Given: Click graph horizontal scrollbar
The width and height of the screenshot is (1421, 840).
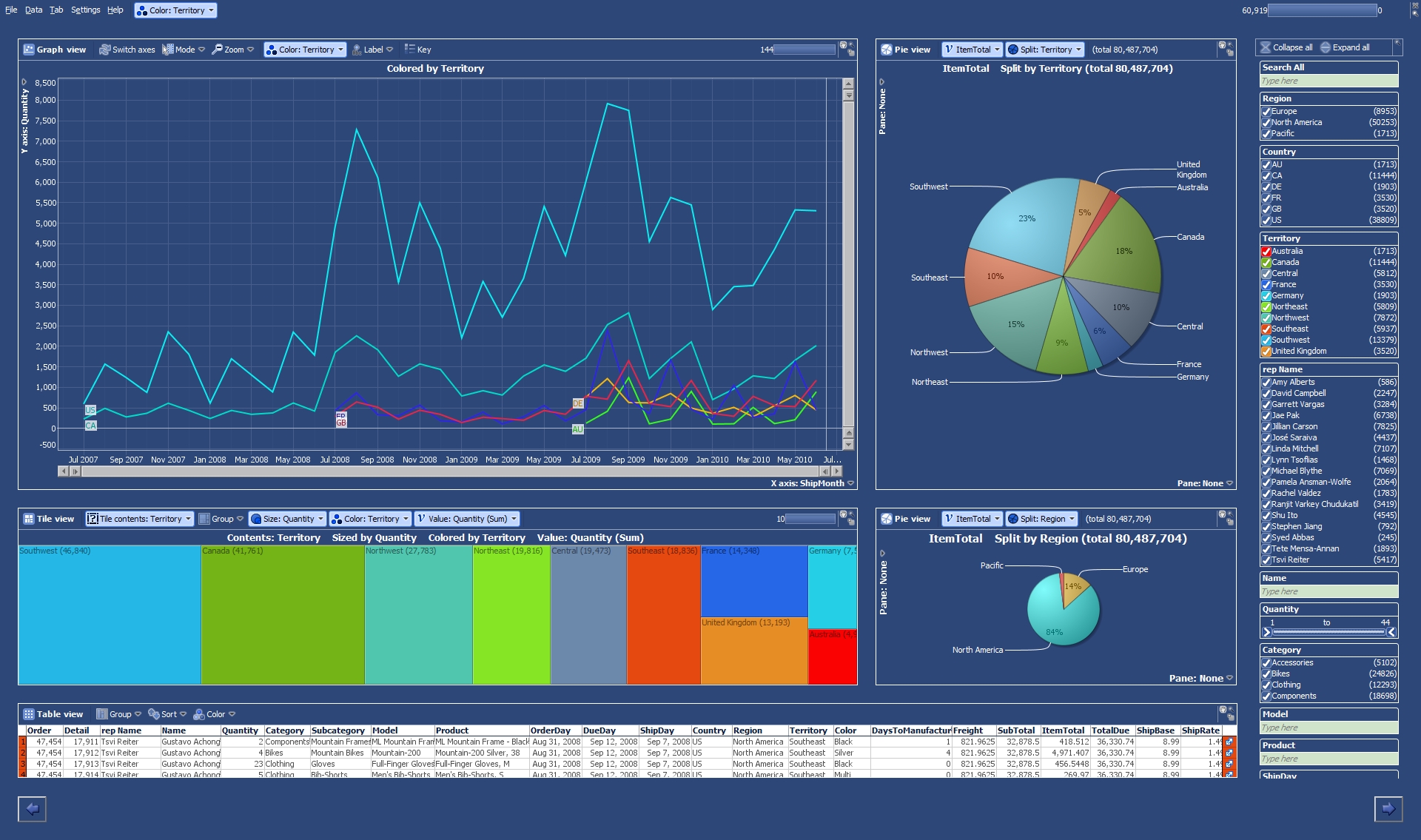Looking at the screenshot, I should pos(450,471).
